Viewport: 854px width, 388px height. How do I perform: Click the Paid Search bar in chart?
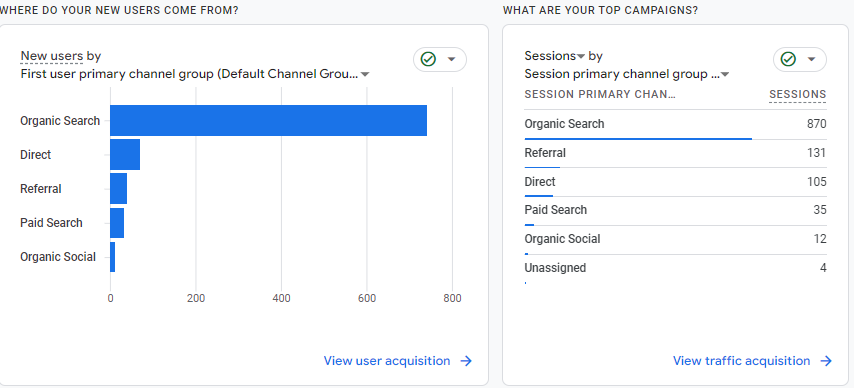117,223
